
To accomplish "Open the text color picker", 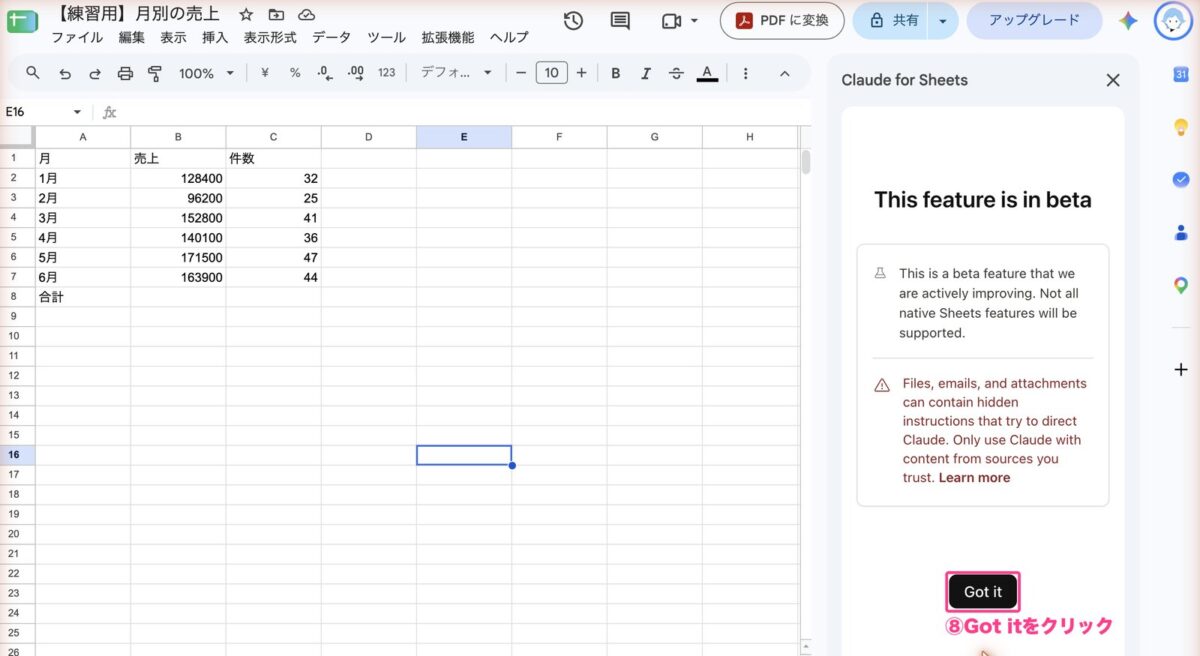I will click(x=707, y=73).
